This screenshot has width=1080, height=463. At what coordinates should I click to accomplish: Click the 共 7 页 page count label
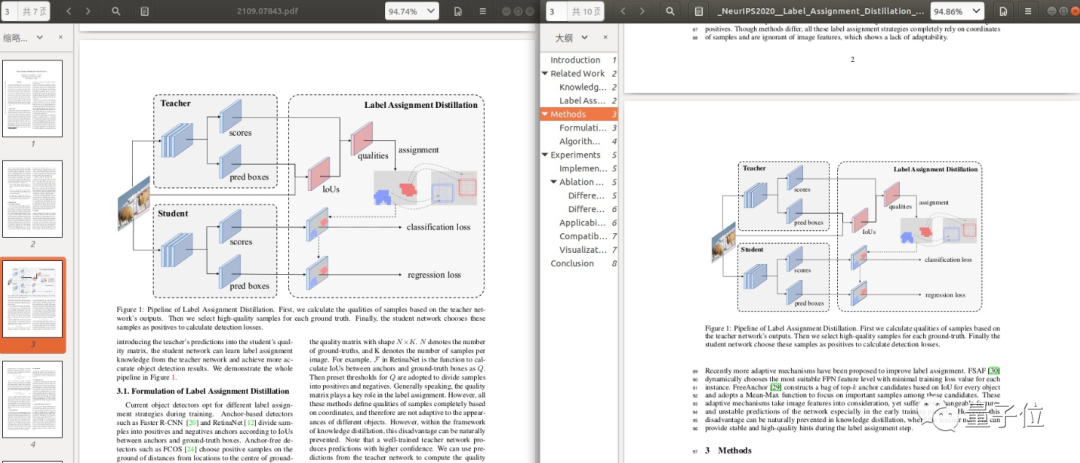34,11
